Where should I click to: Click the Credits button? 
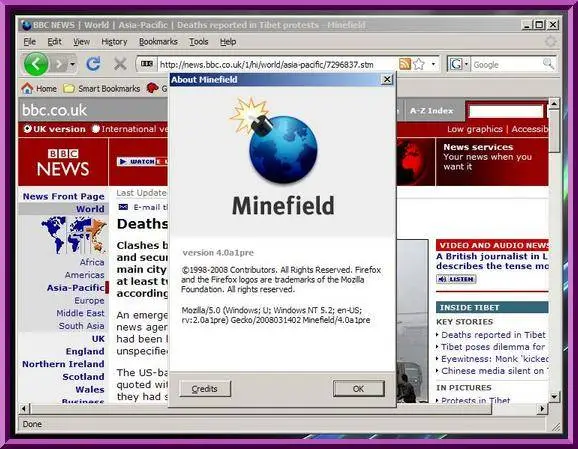click(x=205, y=389)
